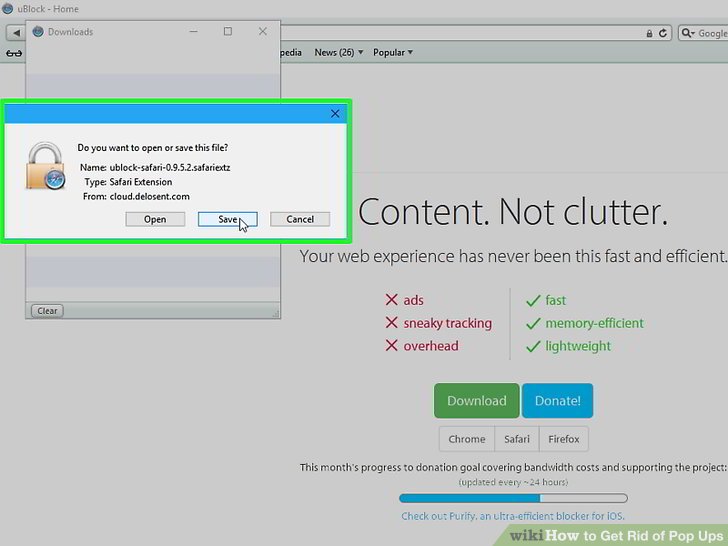
Task: Click the Safari Extension type text
Action: coord(141,182)
